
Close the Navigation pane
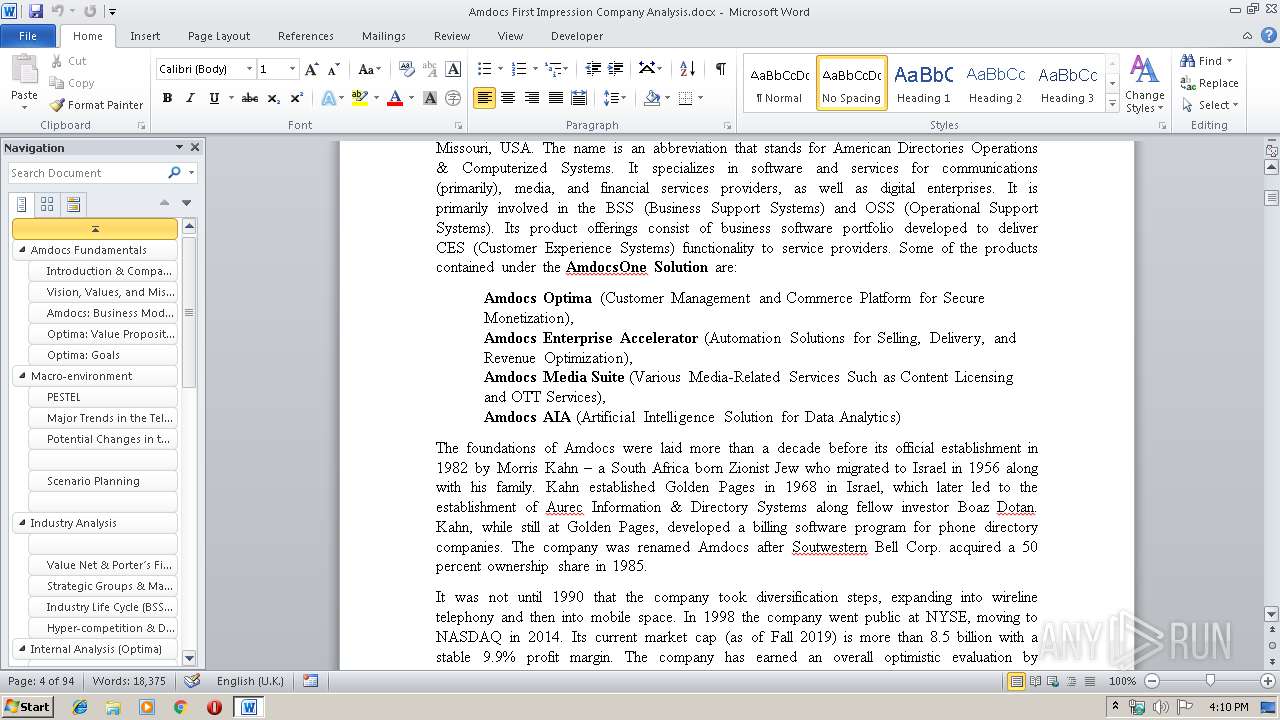pos(195,147)
